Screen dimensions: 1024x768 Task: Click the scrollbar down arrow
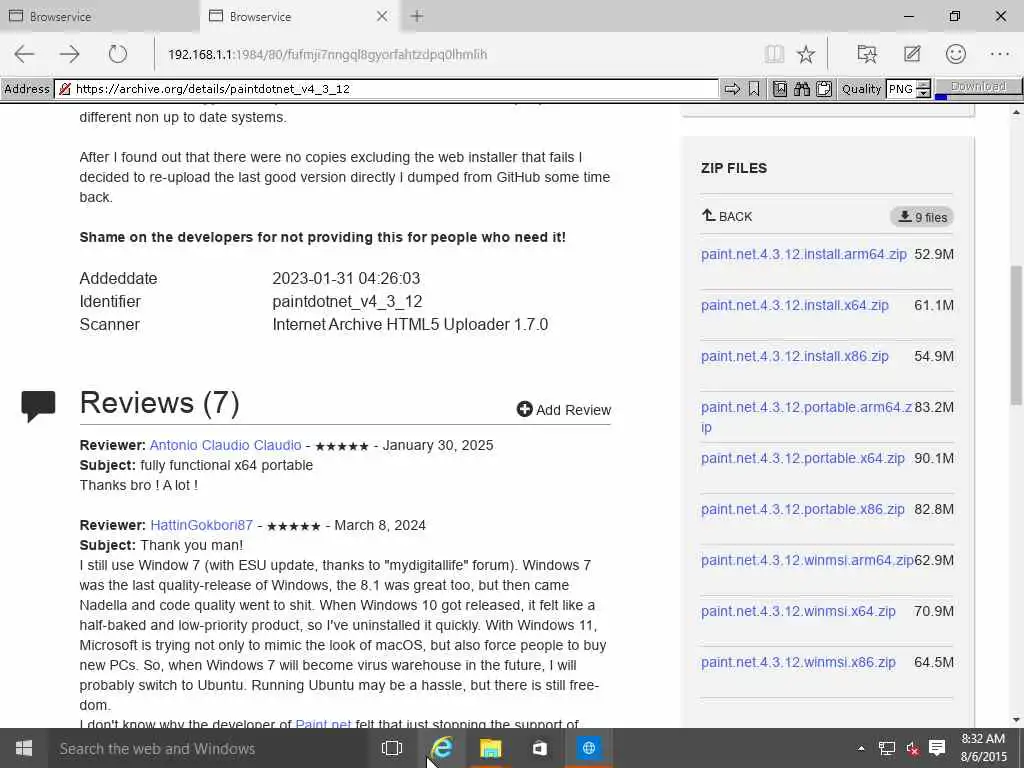pos(1016,720)
